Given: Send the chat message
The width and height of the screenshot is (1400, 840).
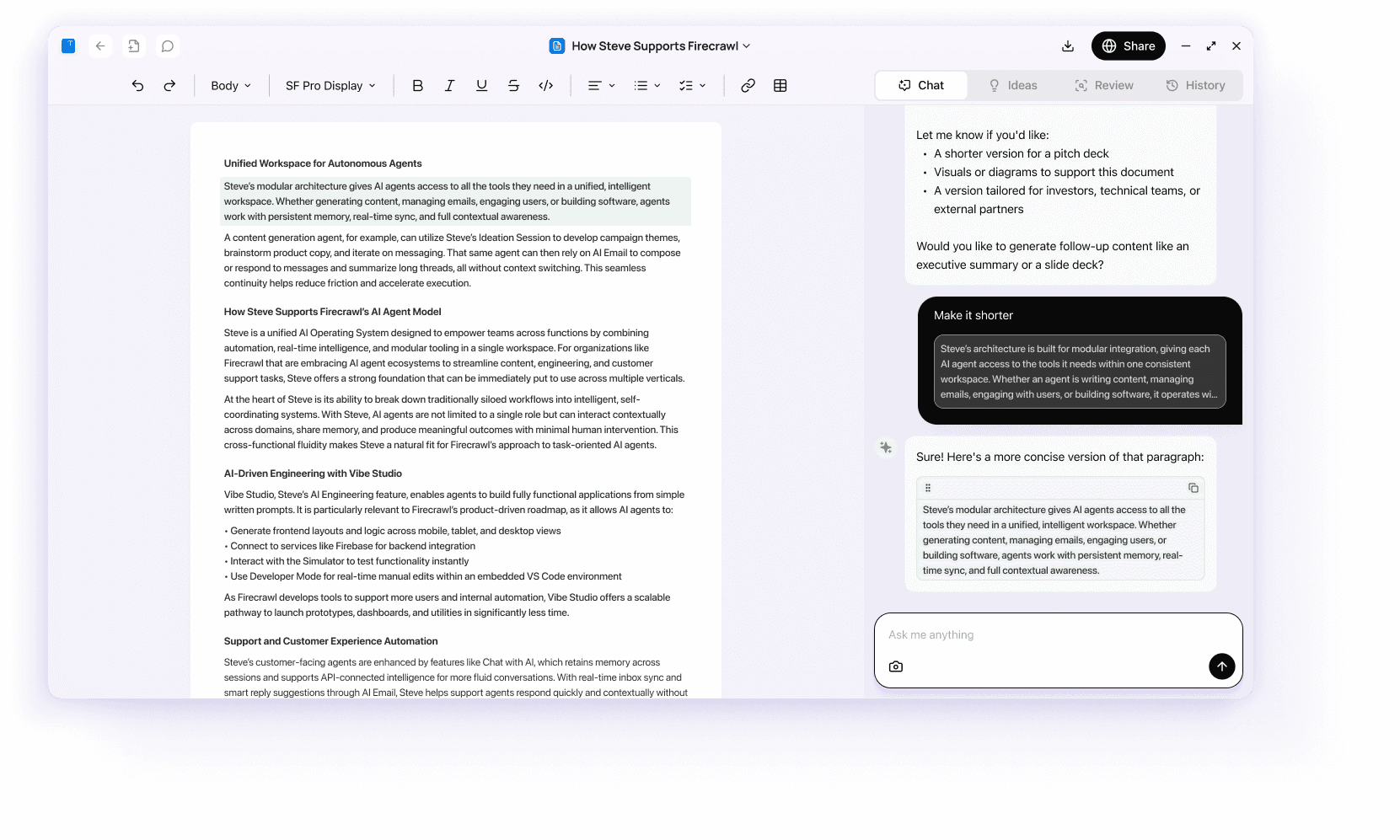Looking at the screenshot, I should pos(1221,666).
